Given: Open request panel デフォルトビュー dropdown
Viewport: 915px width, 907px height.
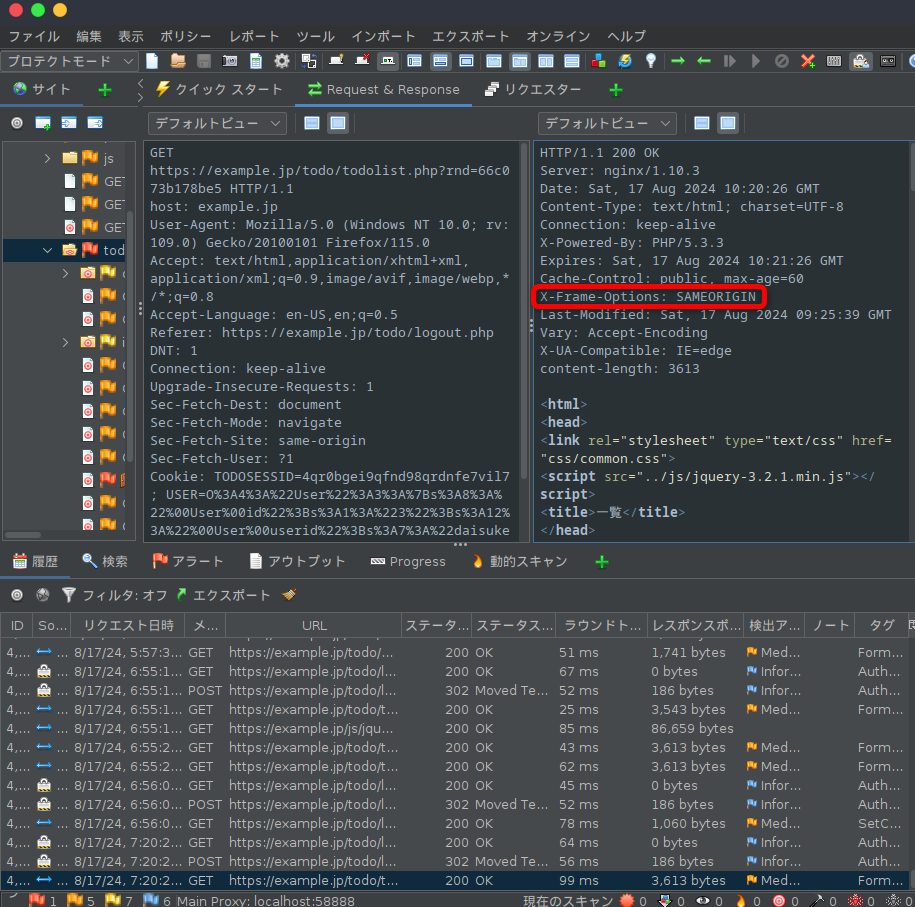Looking at the screenshot, I should 217,123.
